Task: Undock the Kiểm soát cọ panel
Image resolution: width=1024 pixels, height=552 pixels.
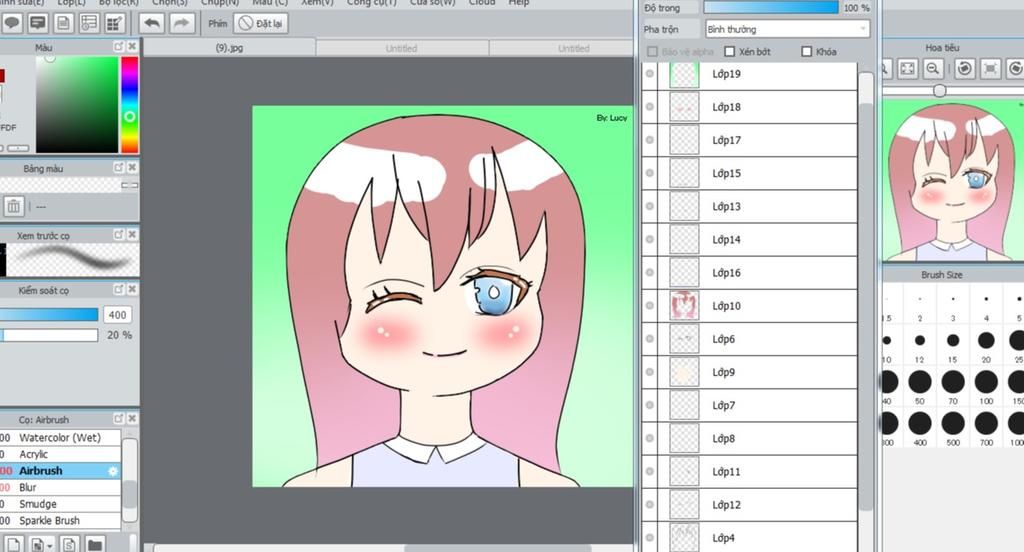Action: 119,289
